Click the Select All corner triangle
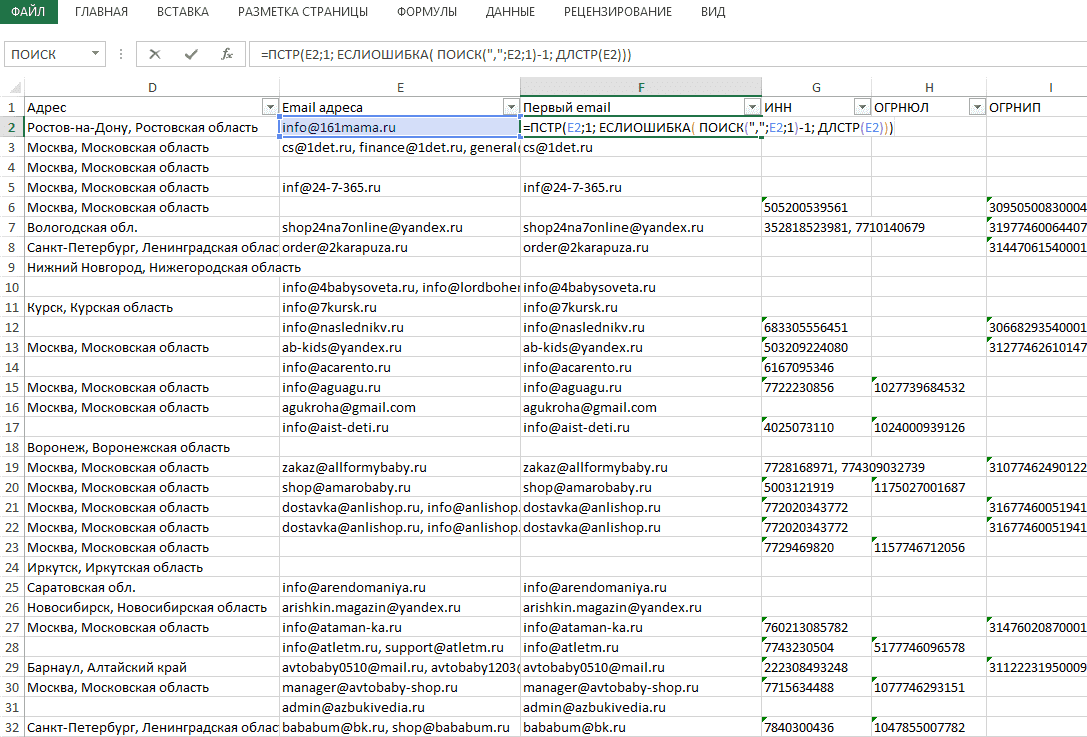This screenshot has width=1087, height=737. pos(15,88)
